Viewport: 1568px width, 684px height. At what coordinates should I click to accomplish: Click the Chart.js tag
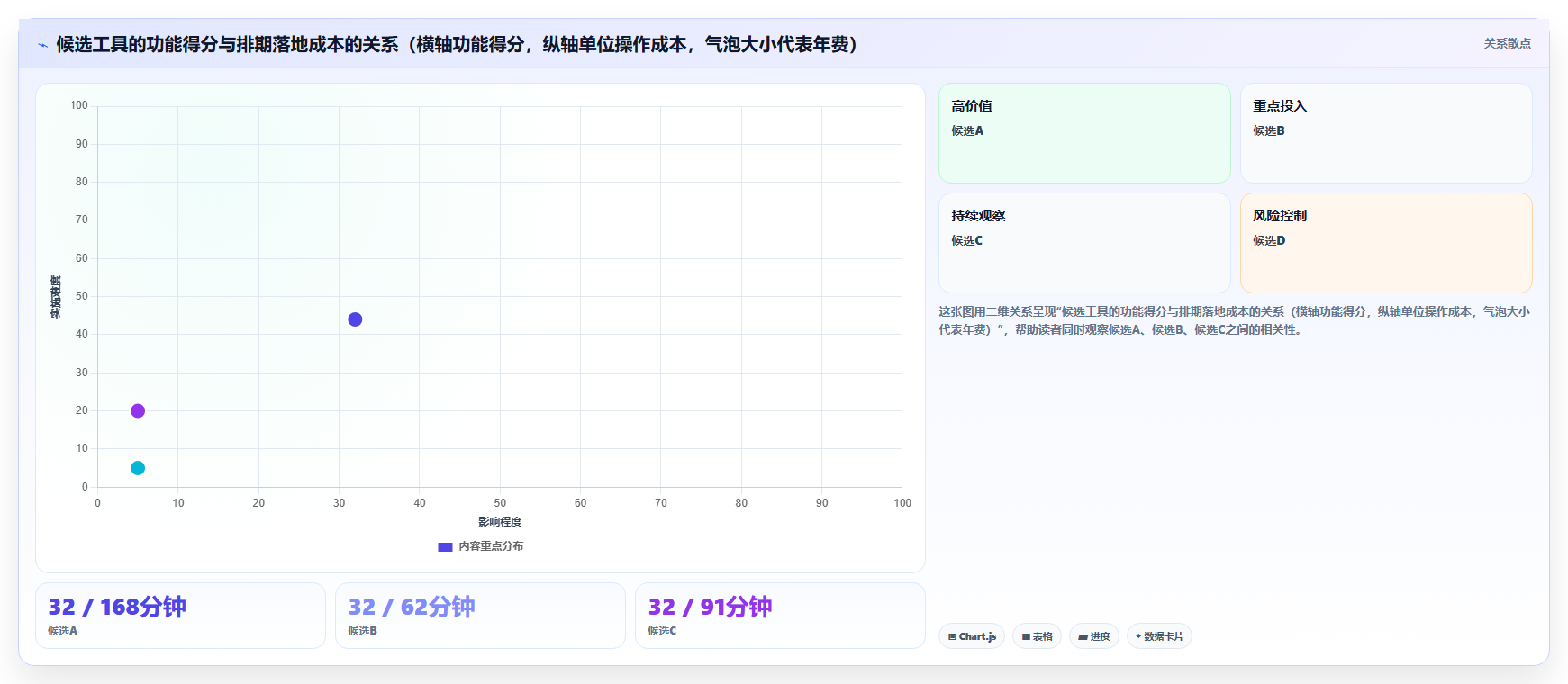(972, 636)
